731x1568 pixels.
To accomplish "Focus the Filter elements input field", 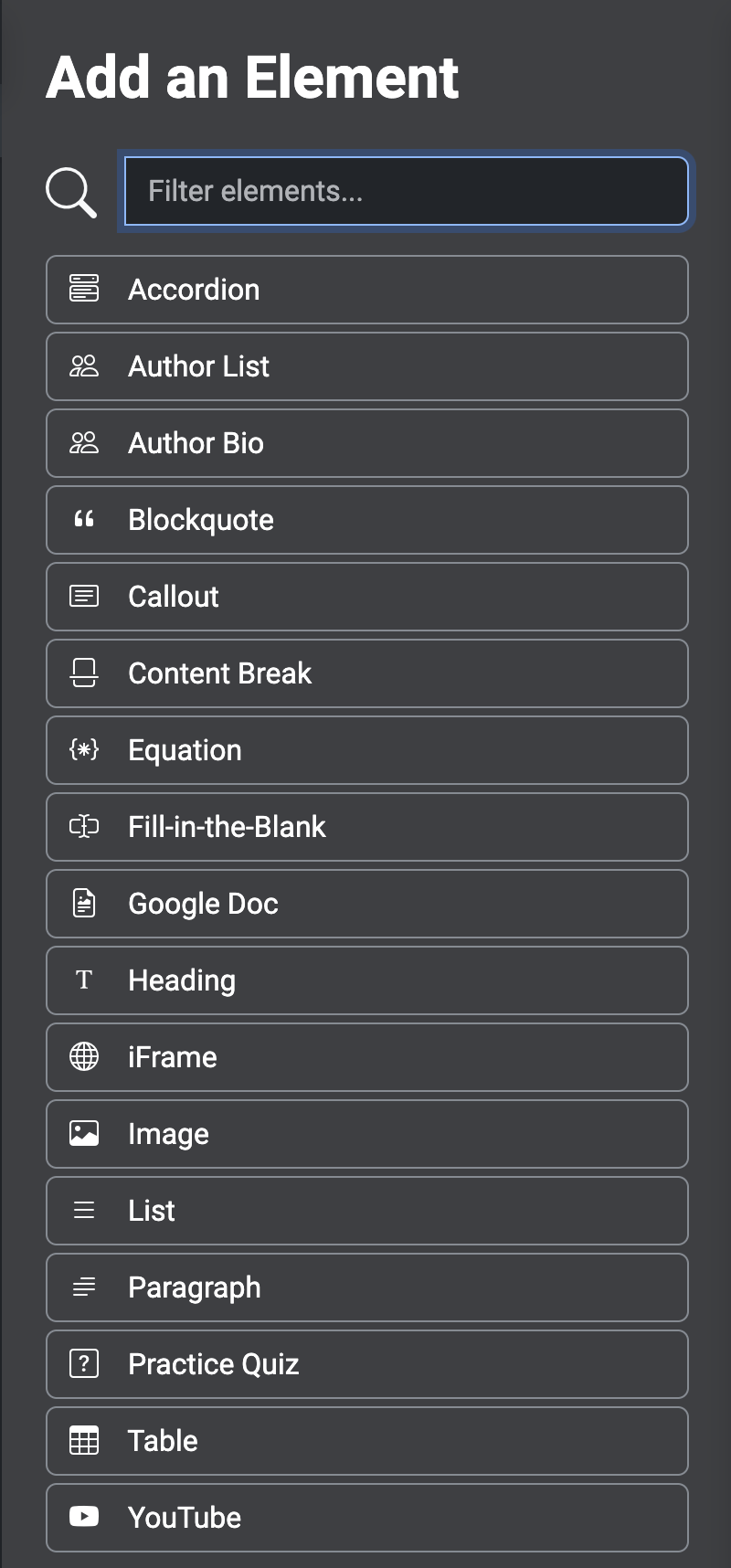I will [406, 191].
